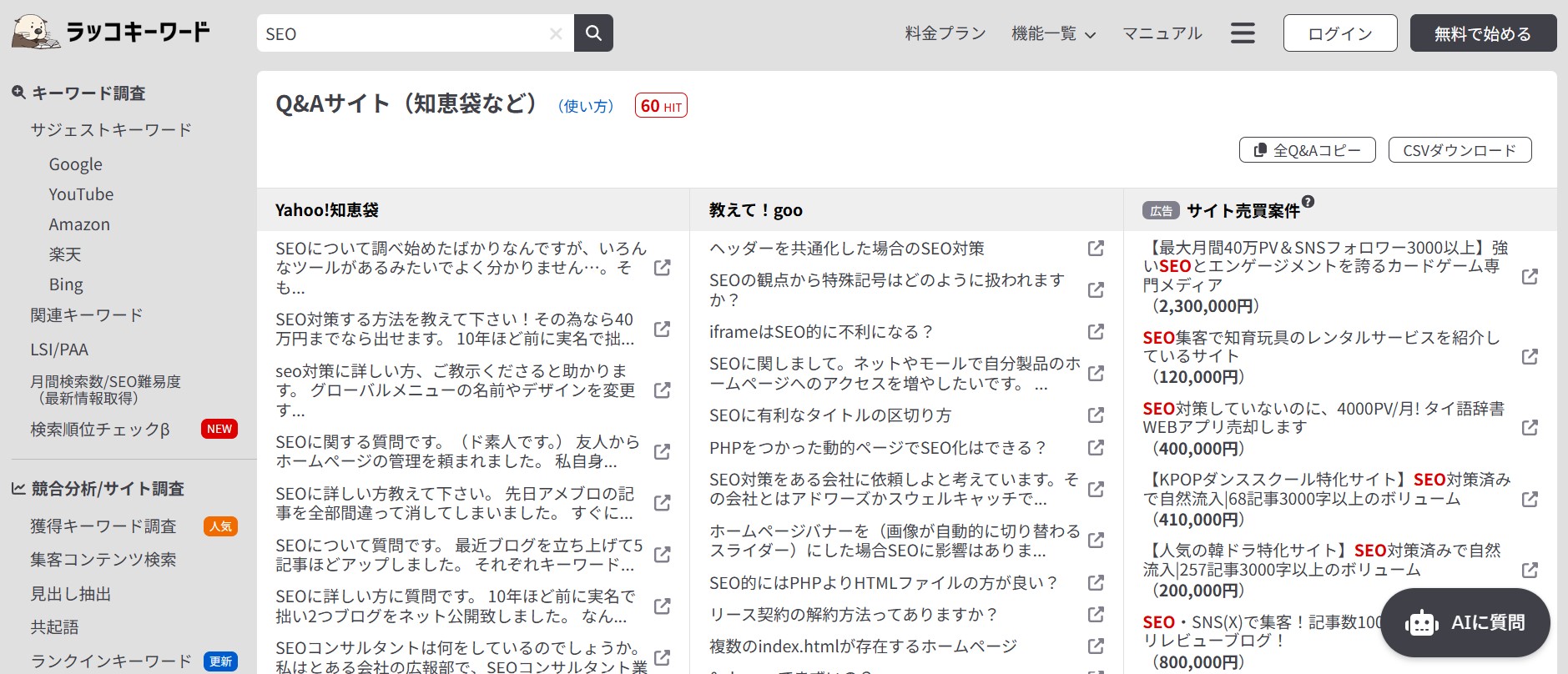The width and height of the screenshot is (1568, 674).
Task: Select 楽天 suggest in sidebar
Action: (65, 254)
